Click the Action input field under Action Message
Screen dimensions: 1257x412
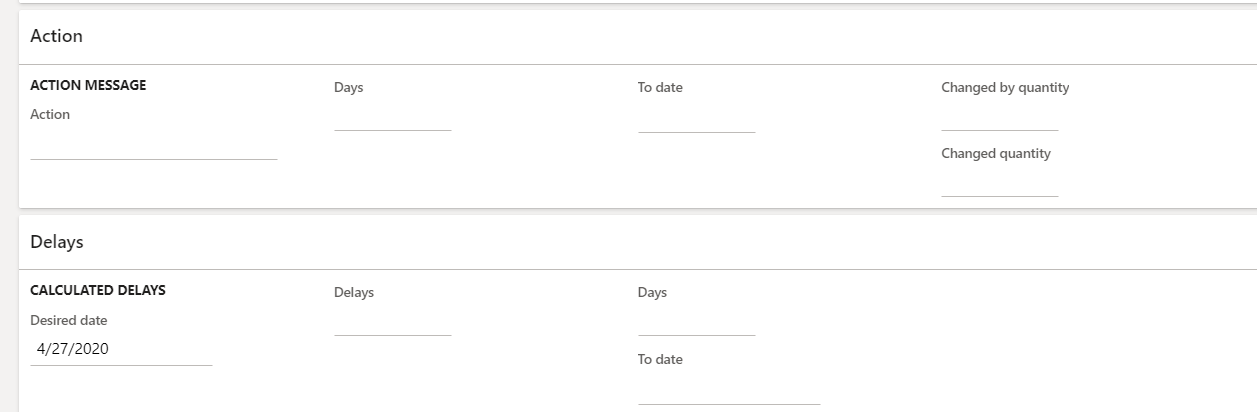(x=153, y=146)
